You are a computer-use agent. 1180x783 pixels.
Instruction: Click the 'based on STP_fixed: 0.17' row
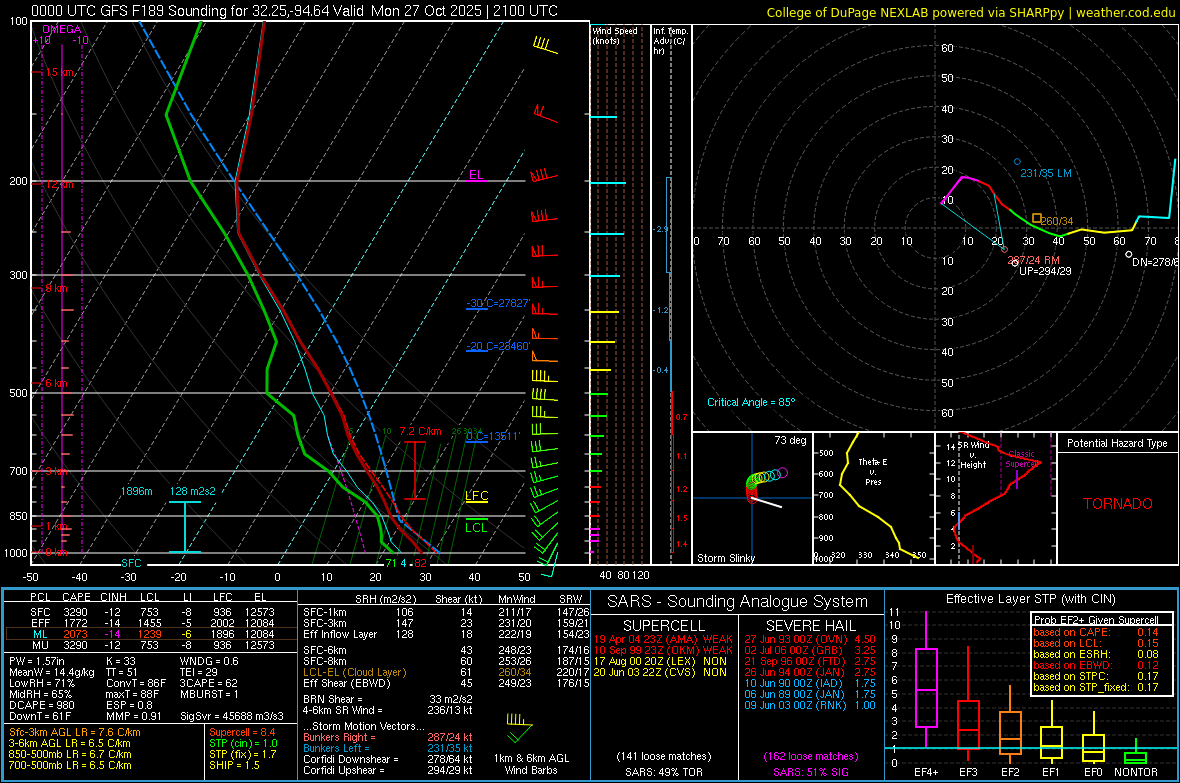coord(1096,687)
